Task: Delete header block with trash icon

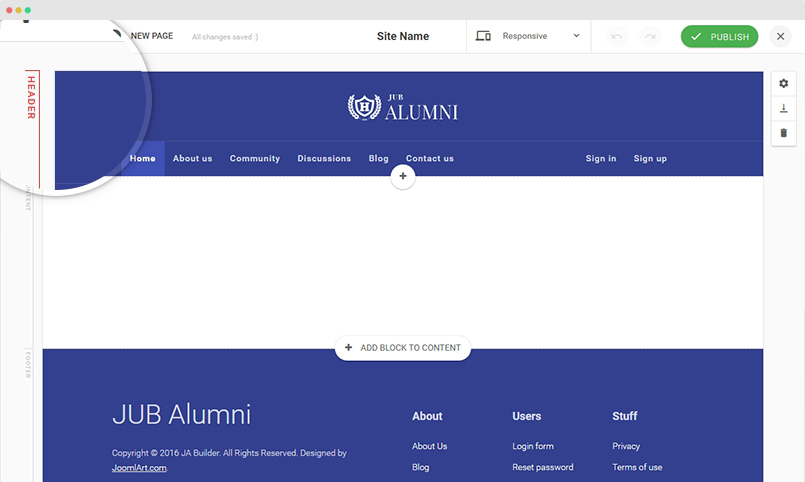Action: click(x=784, y=133)
